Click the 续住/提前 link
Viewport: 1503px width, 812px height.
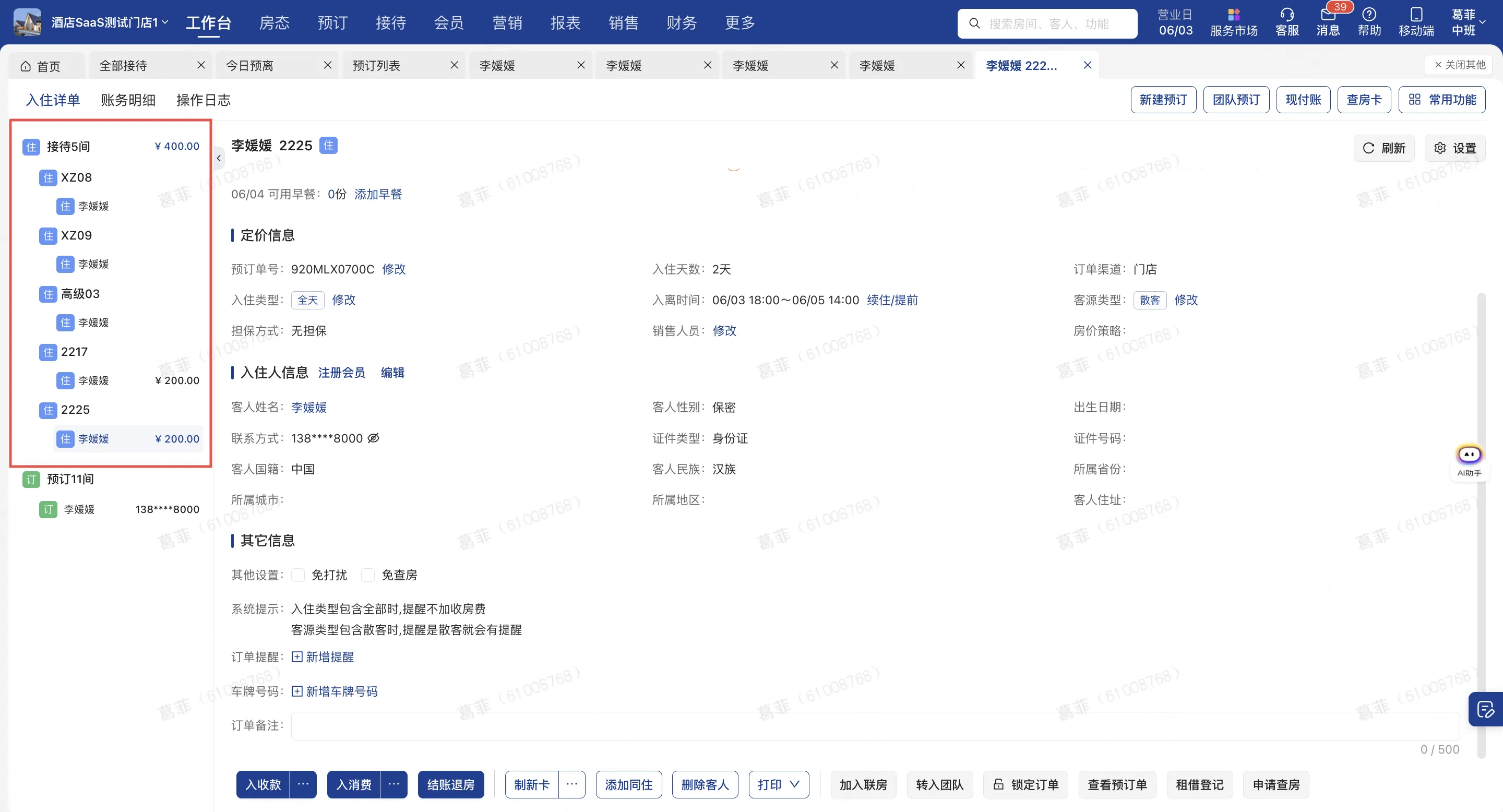(892, 300)
